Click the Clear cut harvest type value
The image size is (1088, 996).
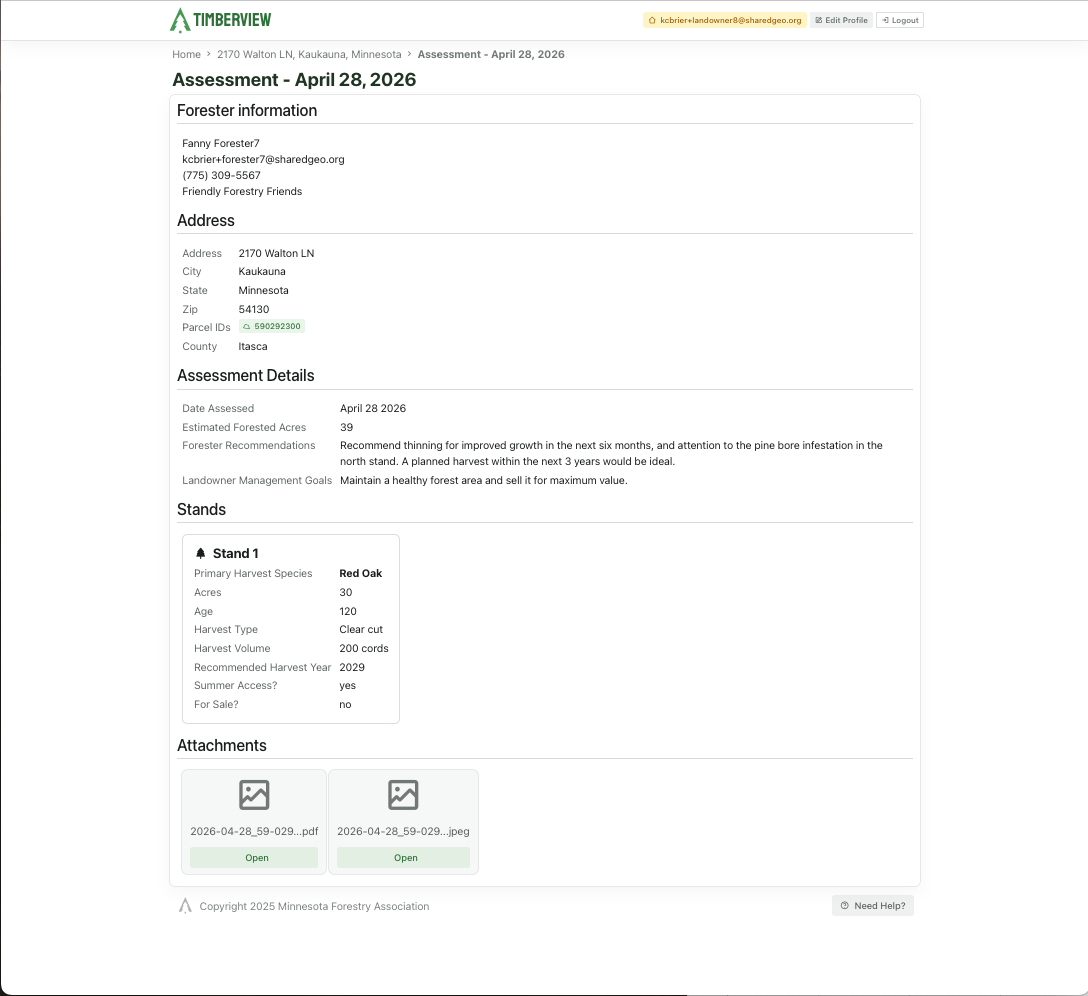[x=361, y=630]
